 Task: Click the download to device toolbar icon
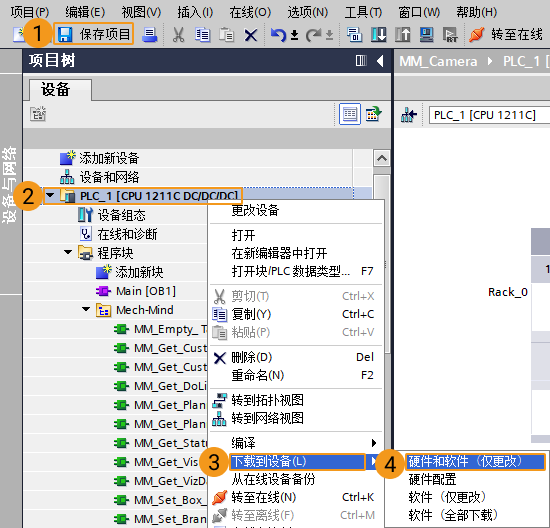pos(378,34)
